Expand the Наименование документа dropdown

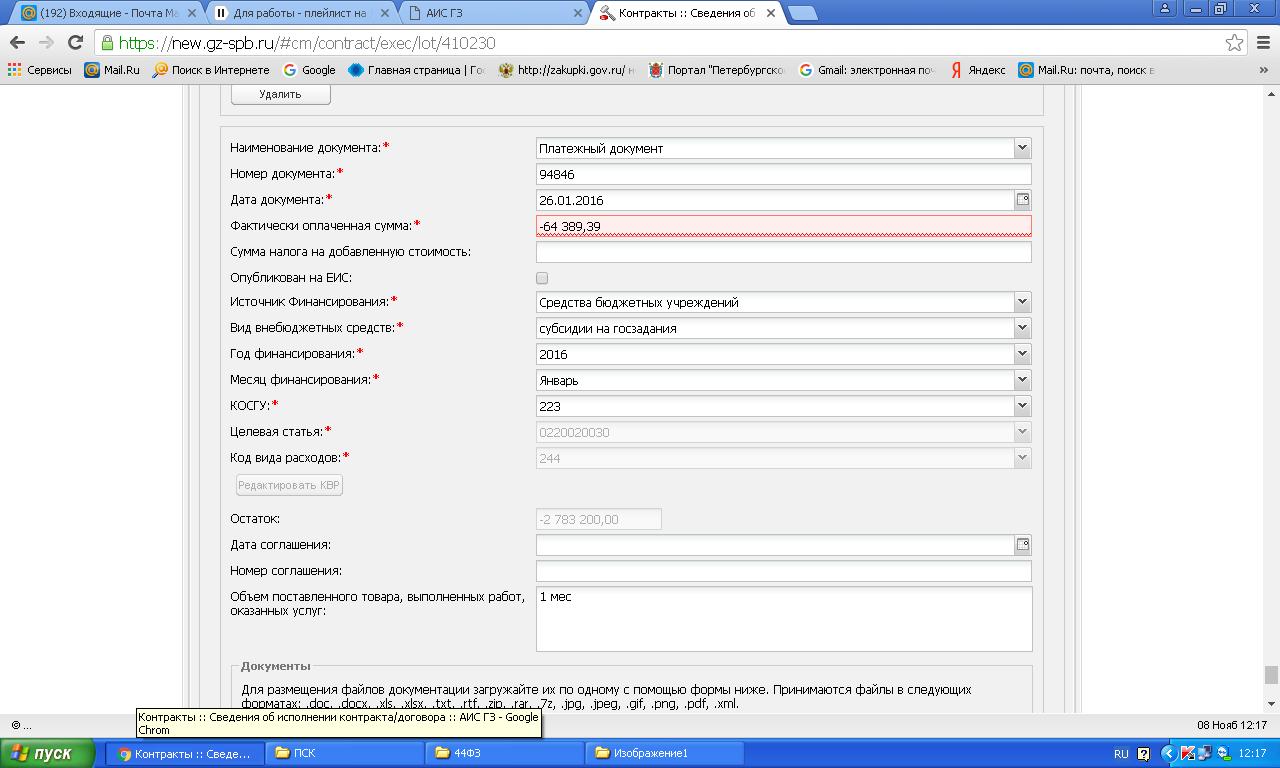tap(1021, 148)
